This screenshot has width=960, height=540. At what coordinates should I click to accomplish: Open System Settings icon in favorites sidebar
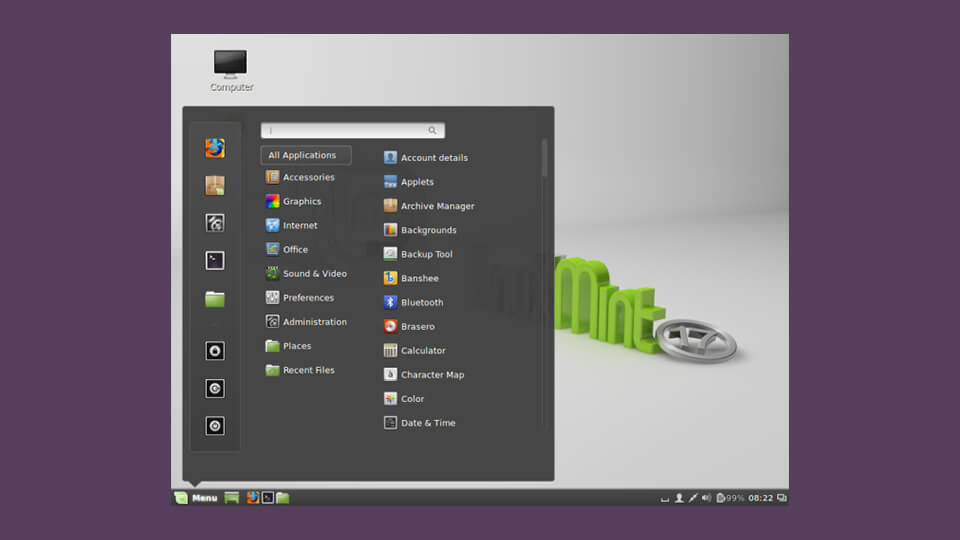coord(215,223)
